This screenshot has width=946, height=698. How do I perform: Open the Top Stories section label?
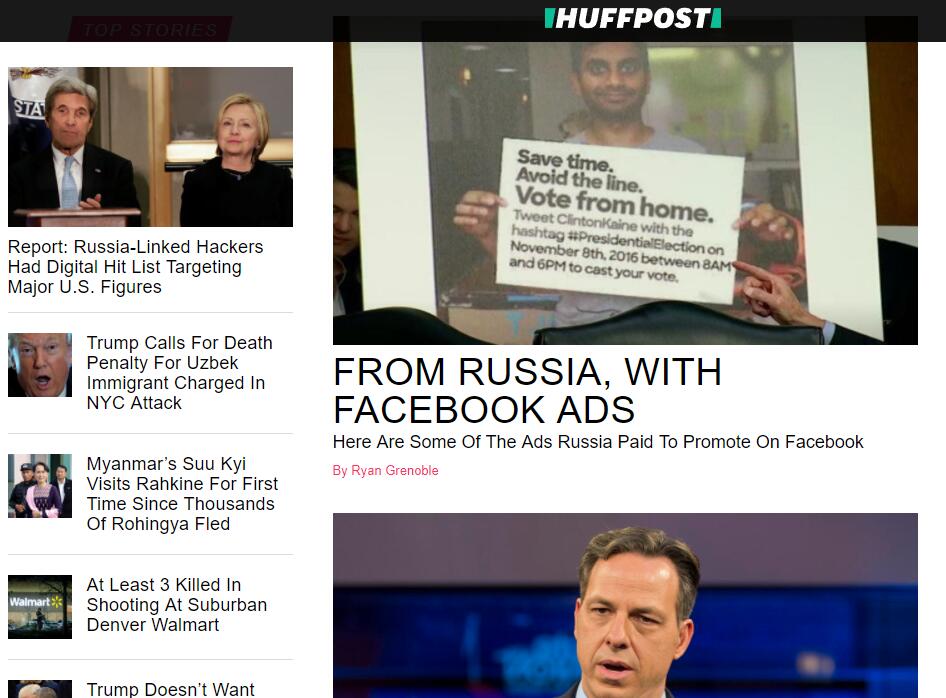pos(150,30)
